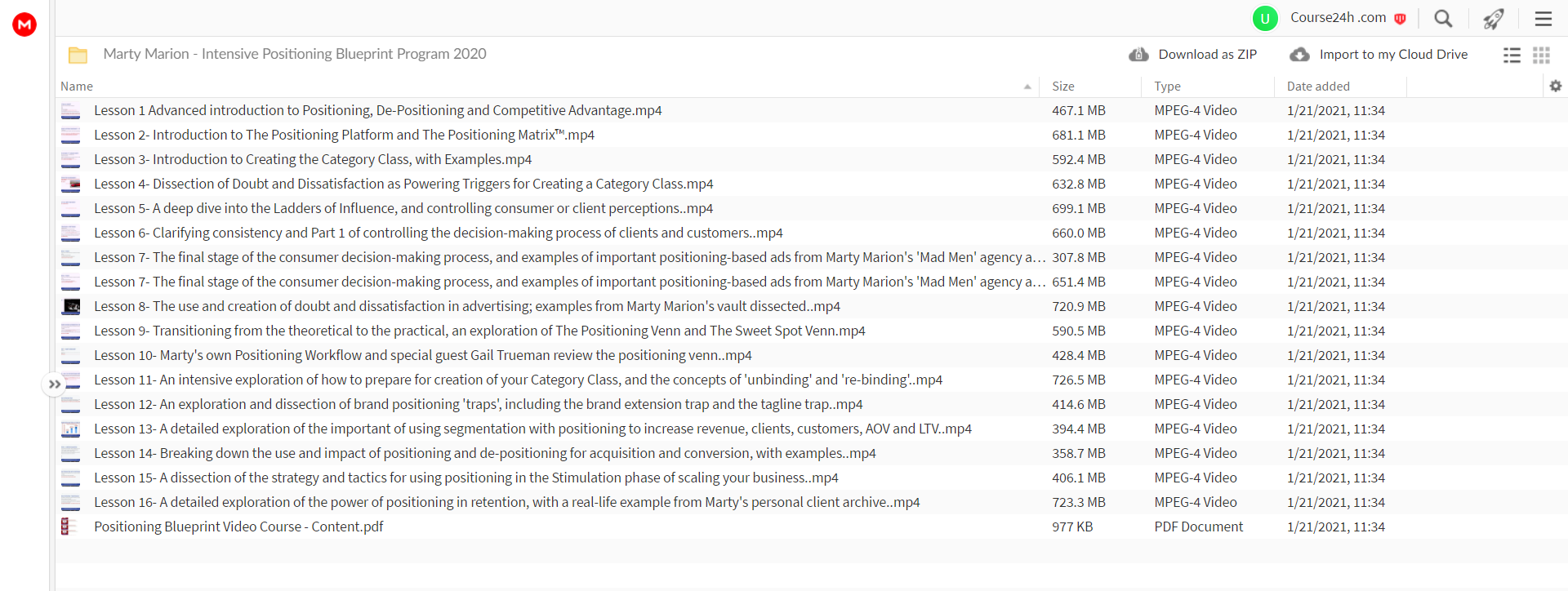Sort by Type column header
Screen dimensions: 1568x591
coord(1167,87)
